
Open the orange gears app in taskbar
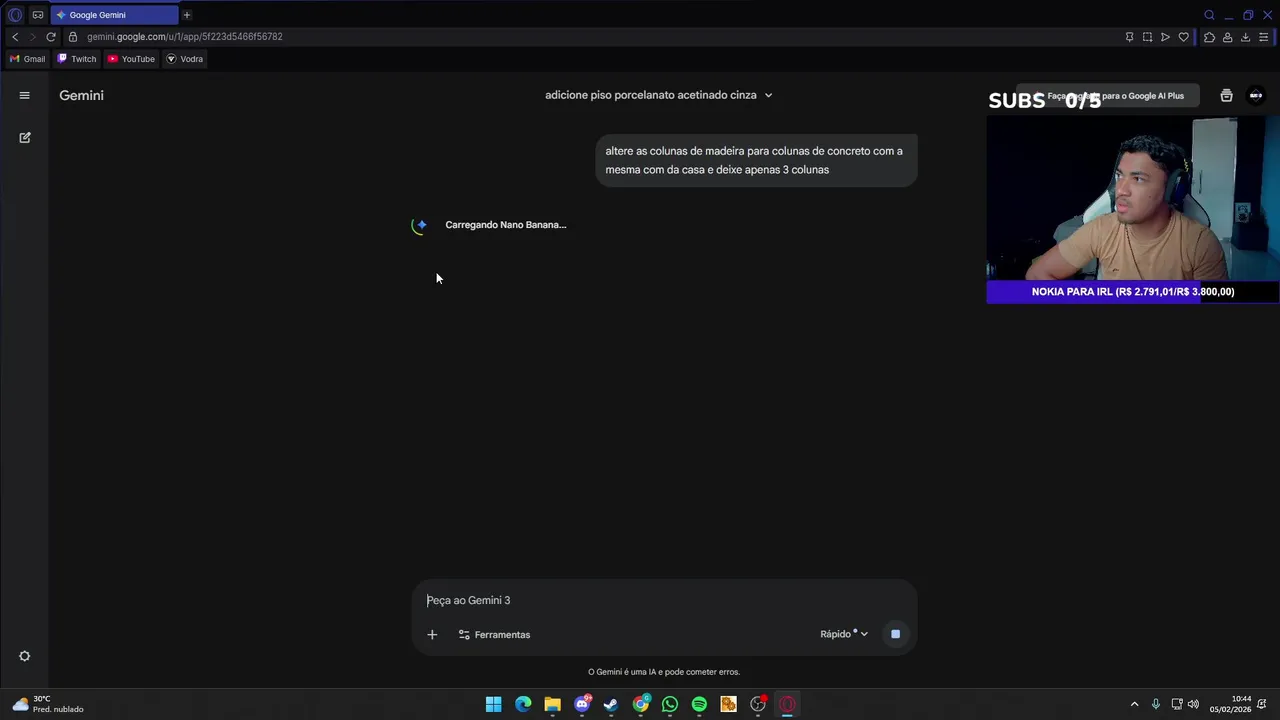point(729,704)
